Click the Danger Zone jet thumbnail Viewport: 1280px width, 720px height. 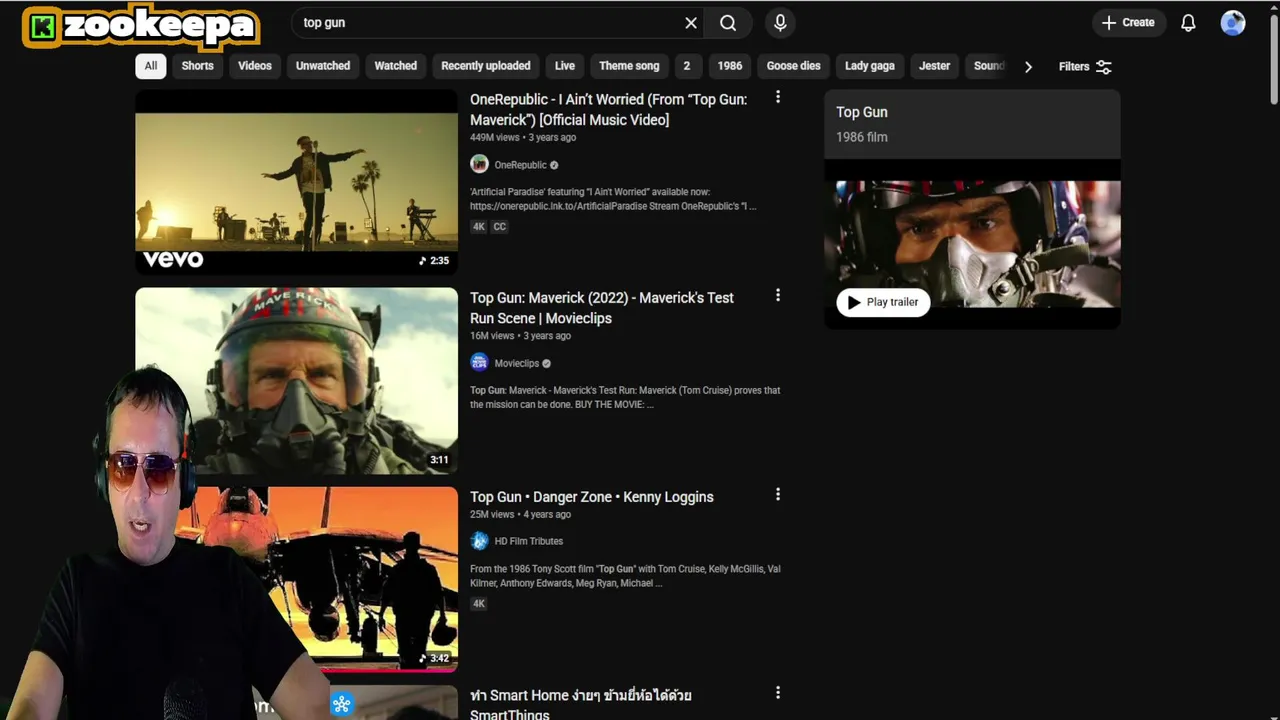320,578
